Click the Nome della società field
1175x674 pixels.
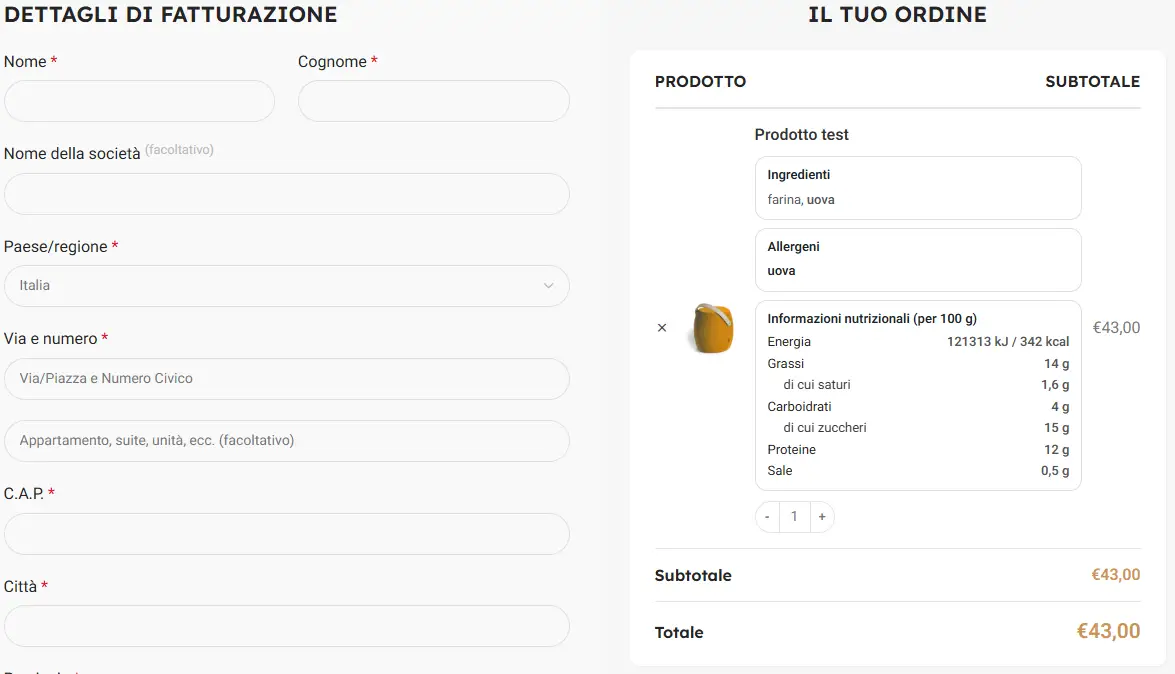[286, 193]
